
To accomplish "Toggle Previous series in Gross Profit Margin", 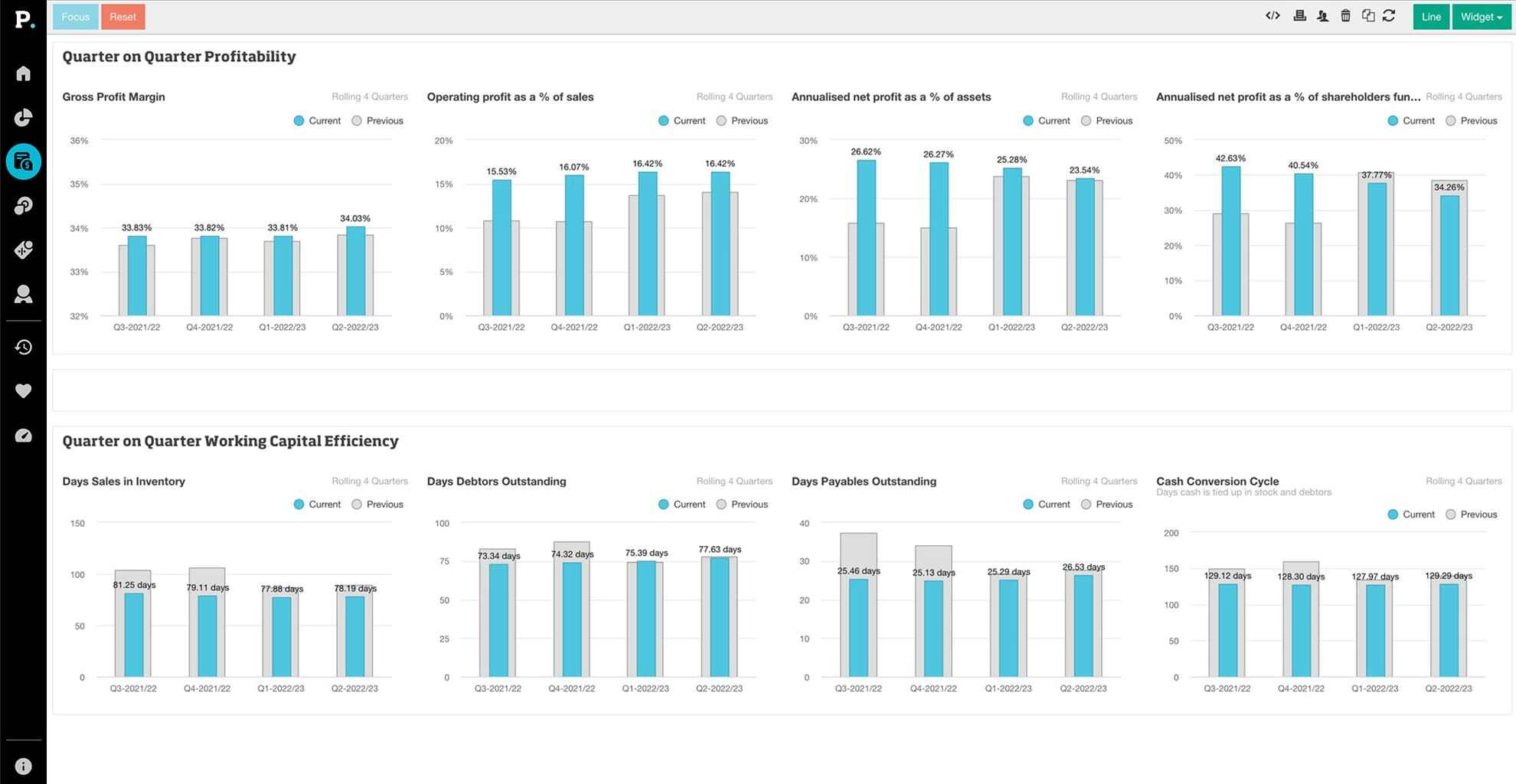I will pyautogui.click(x=377, y=121).
